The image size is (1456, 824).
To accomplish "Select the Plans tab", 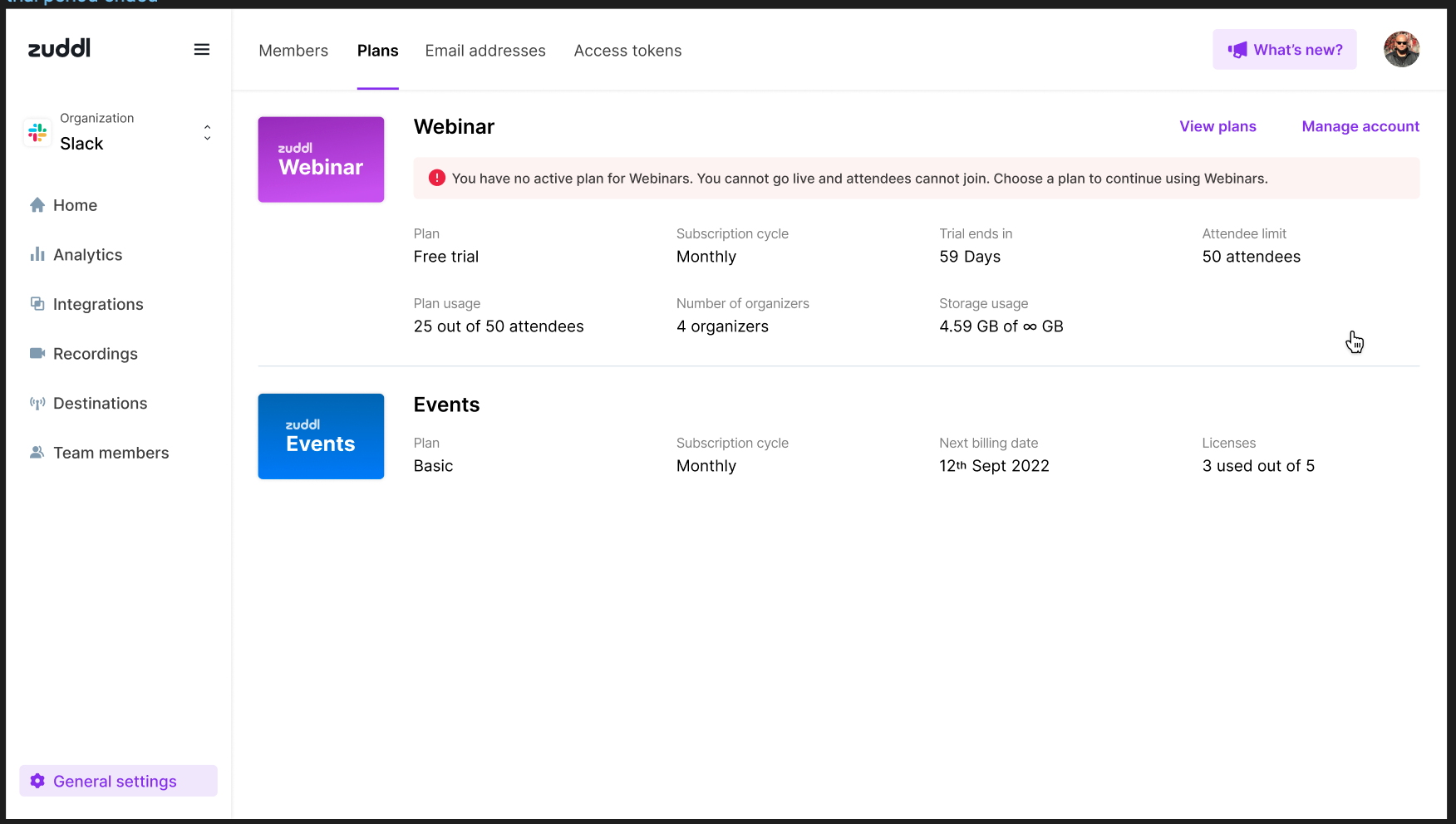I will 377,51.
